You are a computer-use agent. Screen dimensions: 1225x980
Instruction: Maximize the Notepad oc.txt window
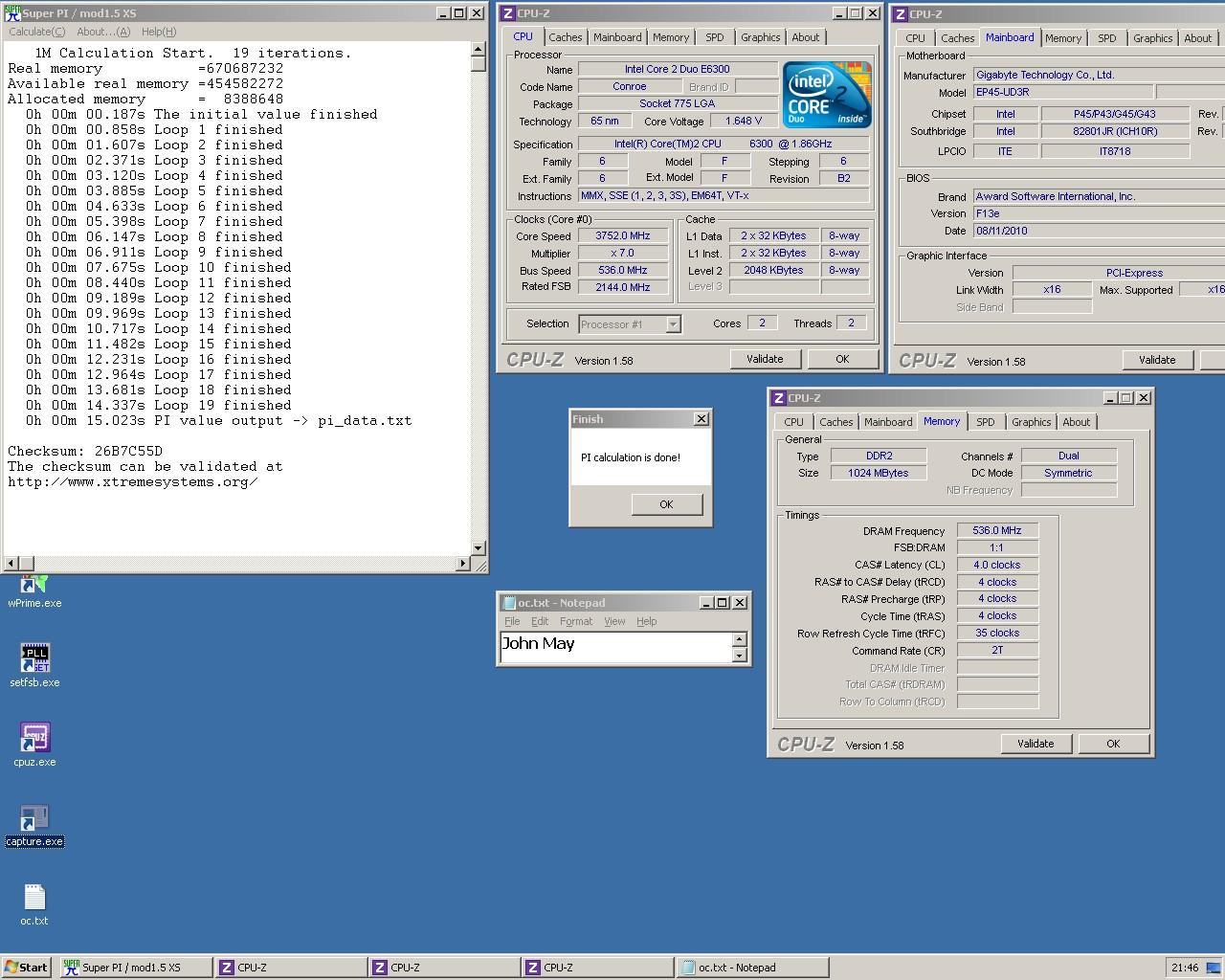point(723,603)
